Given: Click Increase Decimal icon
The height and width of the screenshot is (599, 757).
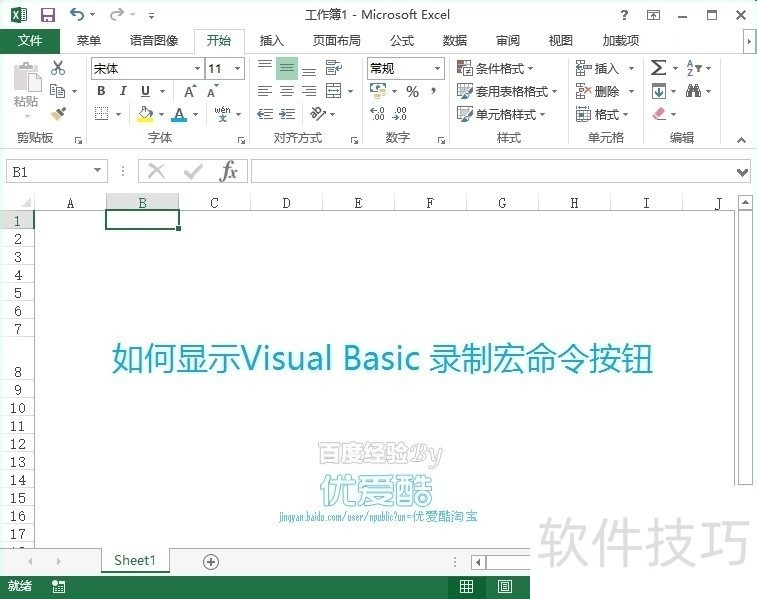Looking at the screenshot, I should pos(378,114).
